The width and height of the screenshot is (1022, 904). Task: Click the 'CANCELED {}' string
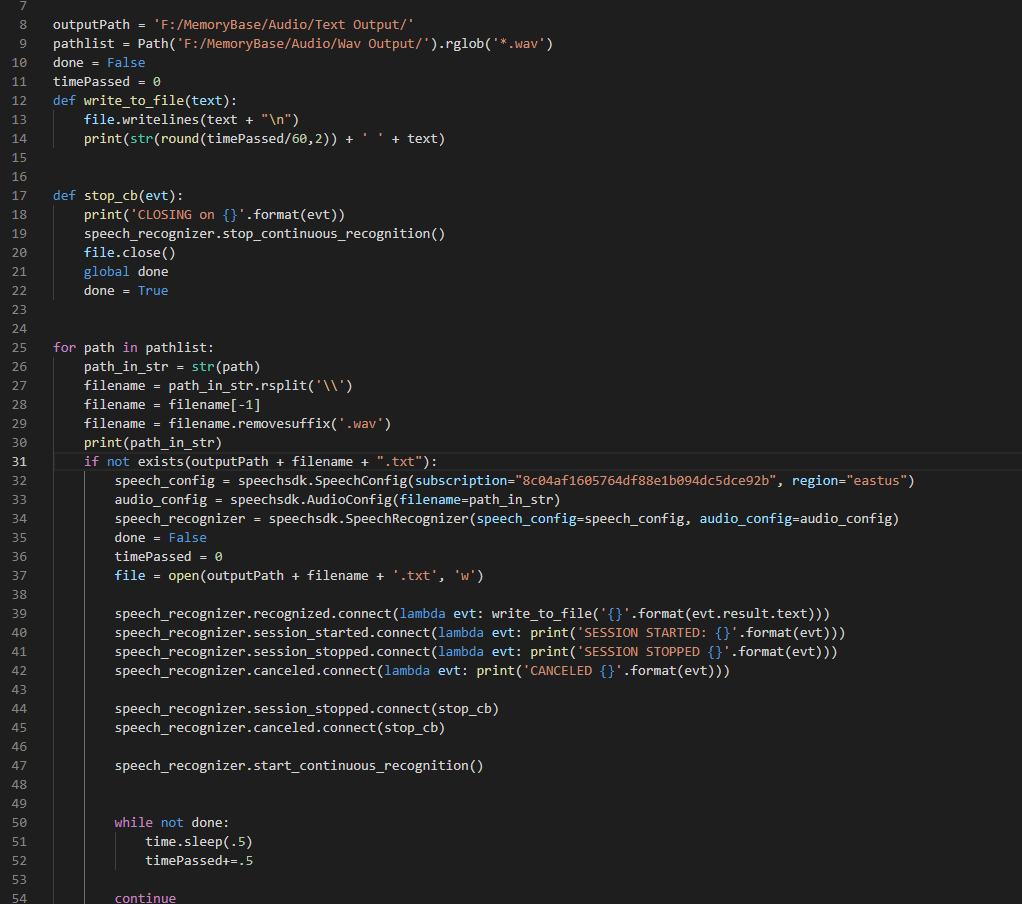coord(572,671)
